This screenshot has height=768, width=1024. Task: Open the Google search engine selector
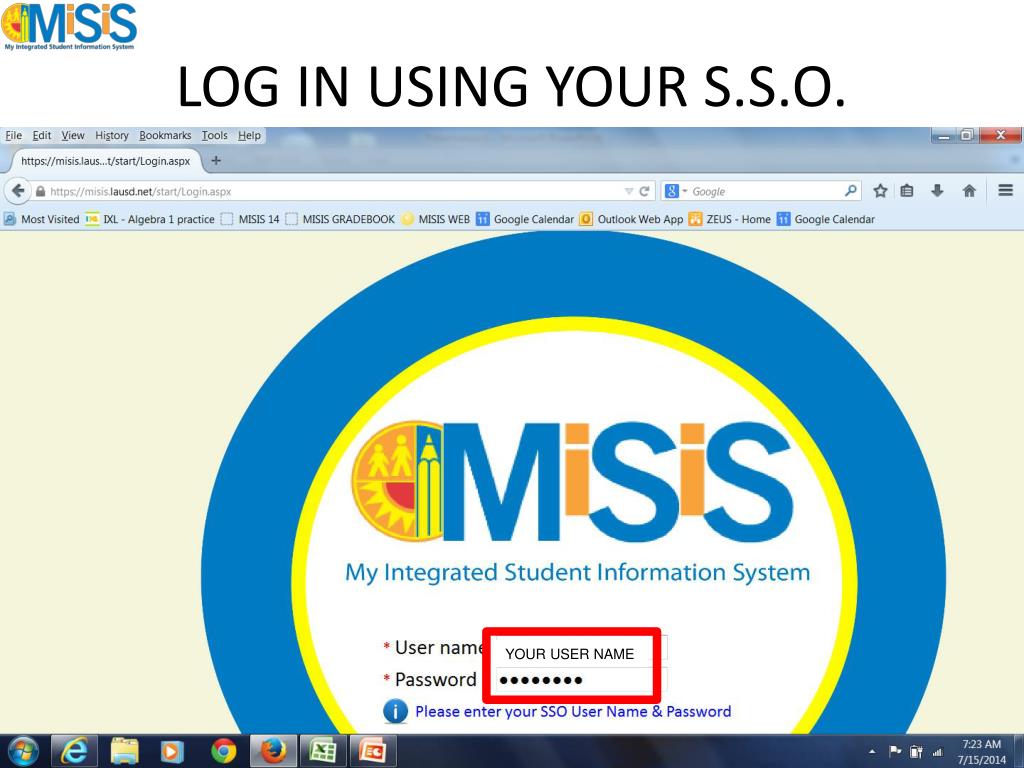click(x=676, y=191)
